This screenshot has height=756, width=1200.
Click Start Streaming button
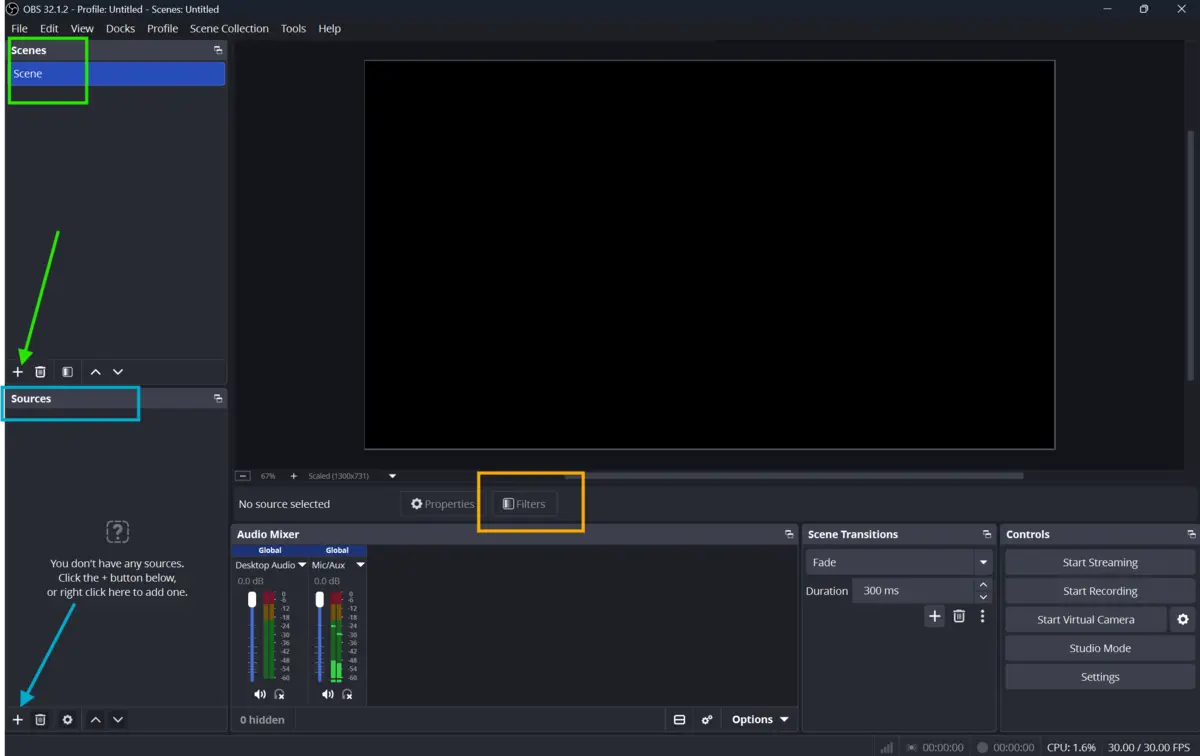pyautogui.click(x=1100, y=562)
